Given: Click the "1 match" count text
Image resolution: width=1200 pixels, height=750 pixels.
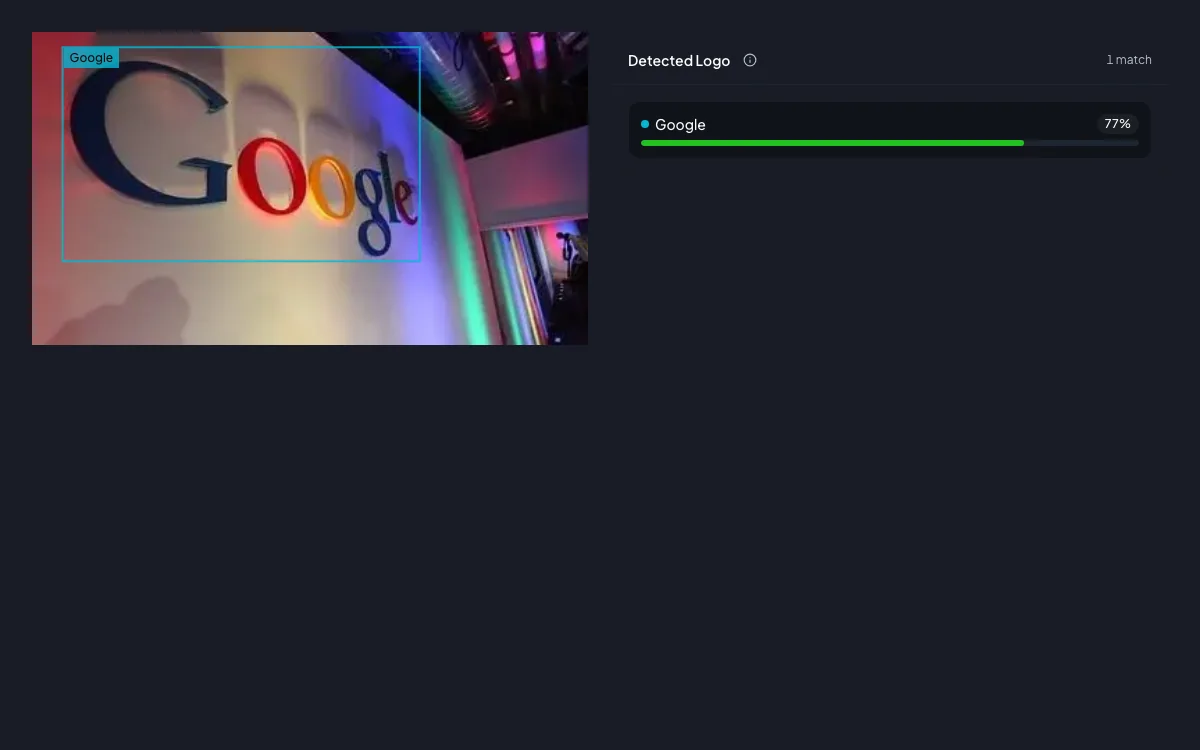Looking at the screenshot, I should coord(1129,60).
